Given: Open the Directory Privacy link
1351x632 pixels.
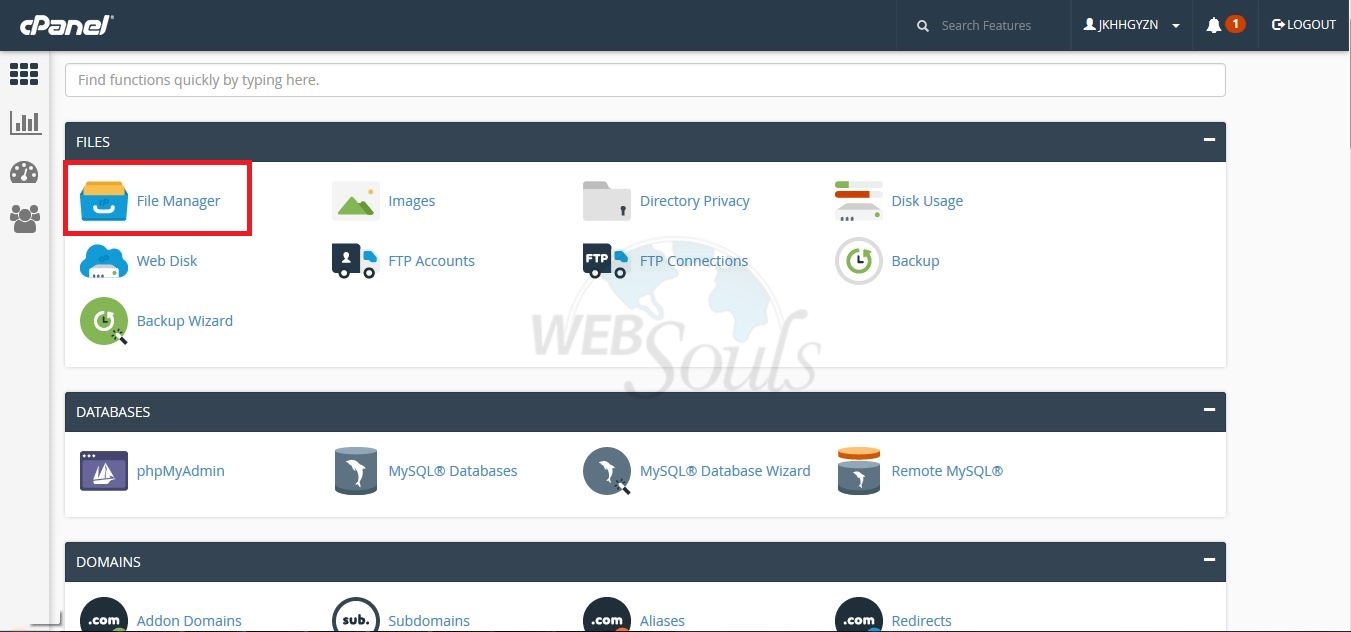Looking at the screenshot, I should 695,201.
